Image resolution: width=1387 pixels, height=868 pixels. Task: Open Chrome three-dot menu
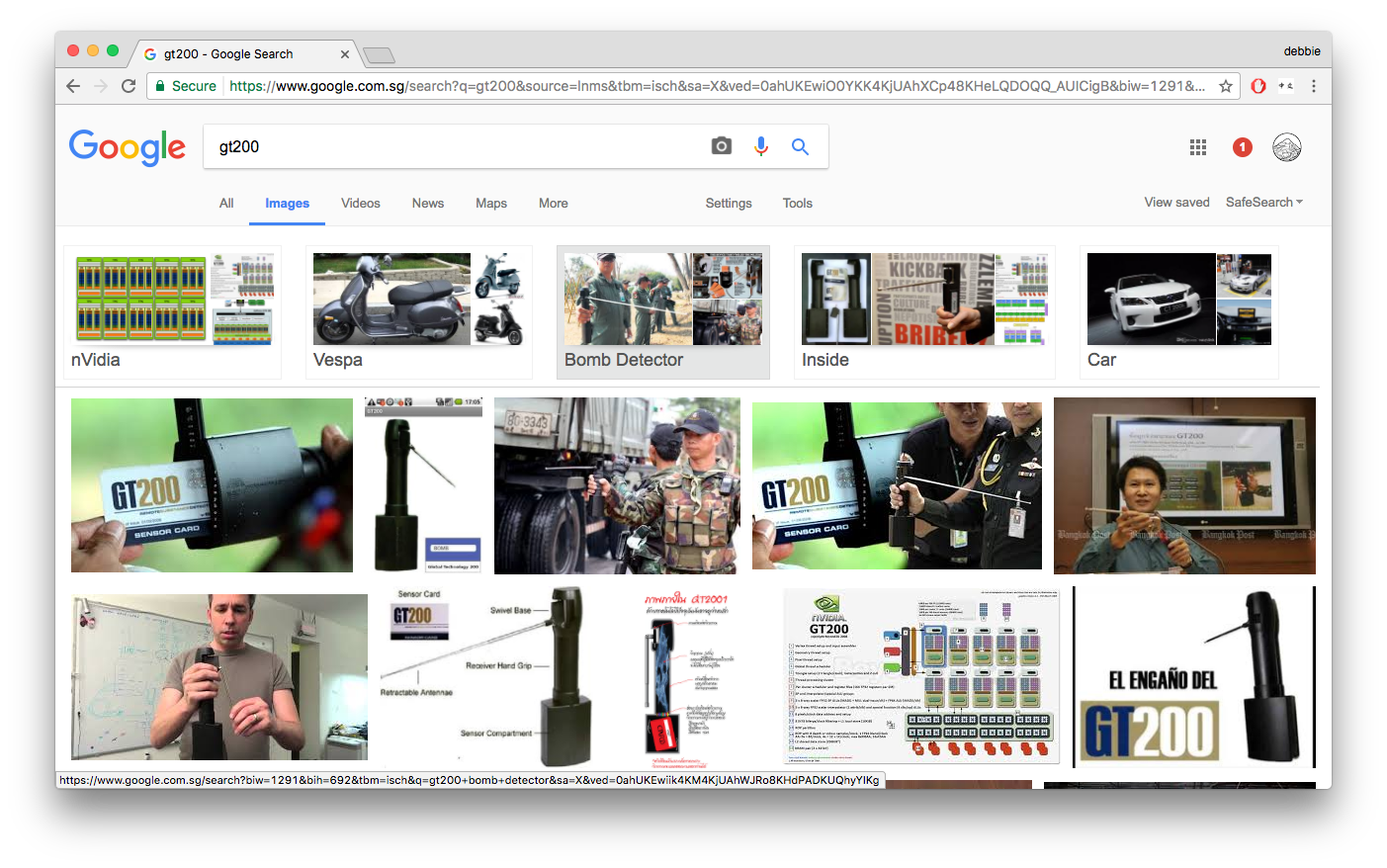1313,86
